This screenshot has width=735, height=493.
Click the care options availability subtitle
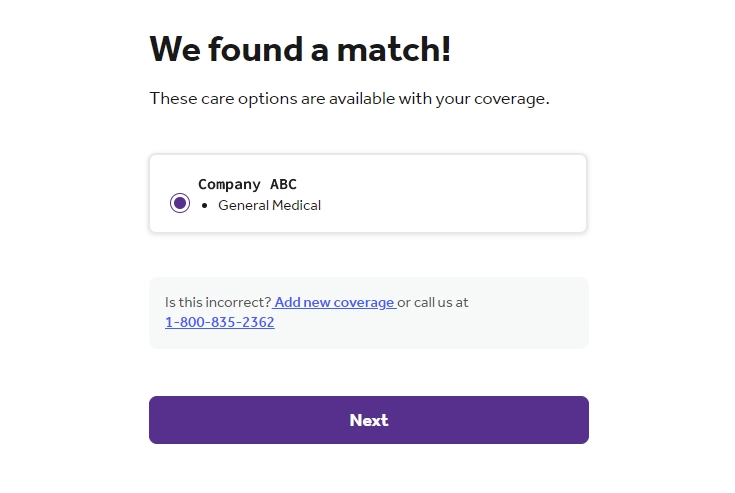[349, 99]
